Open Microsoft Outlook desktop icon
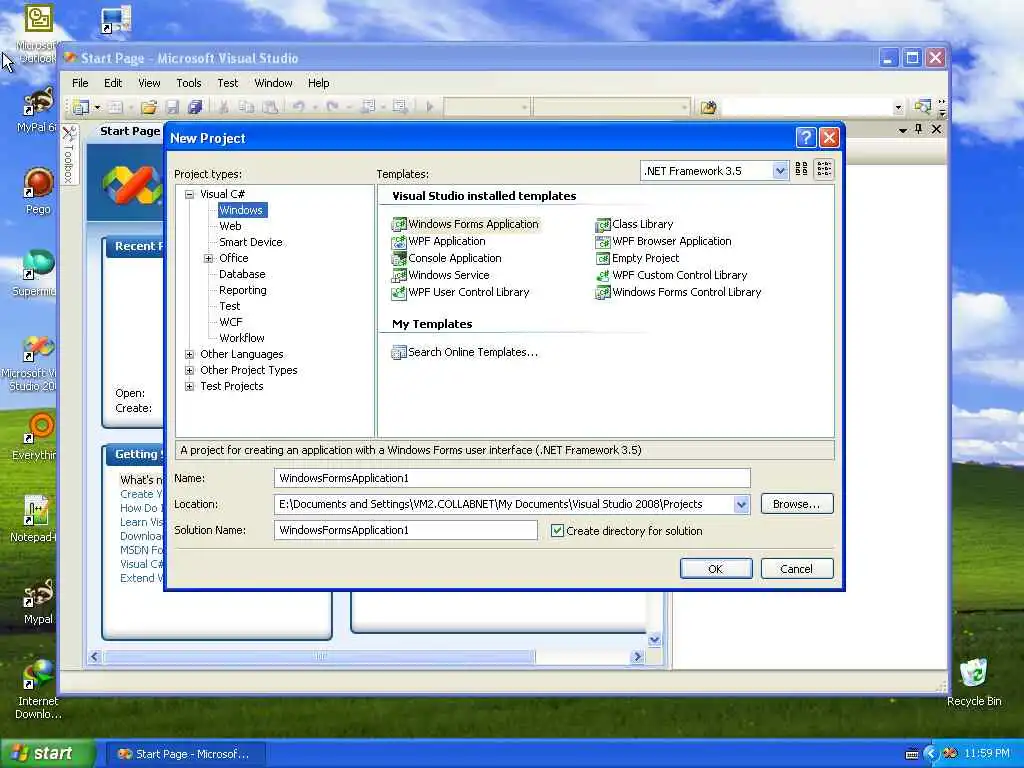The image size is (1024, 768). (x=37, y=35)
